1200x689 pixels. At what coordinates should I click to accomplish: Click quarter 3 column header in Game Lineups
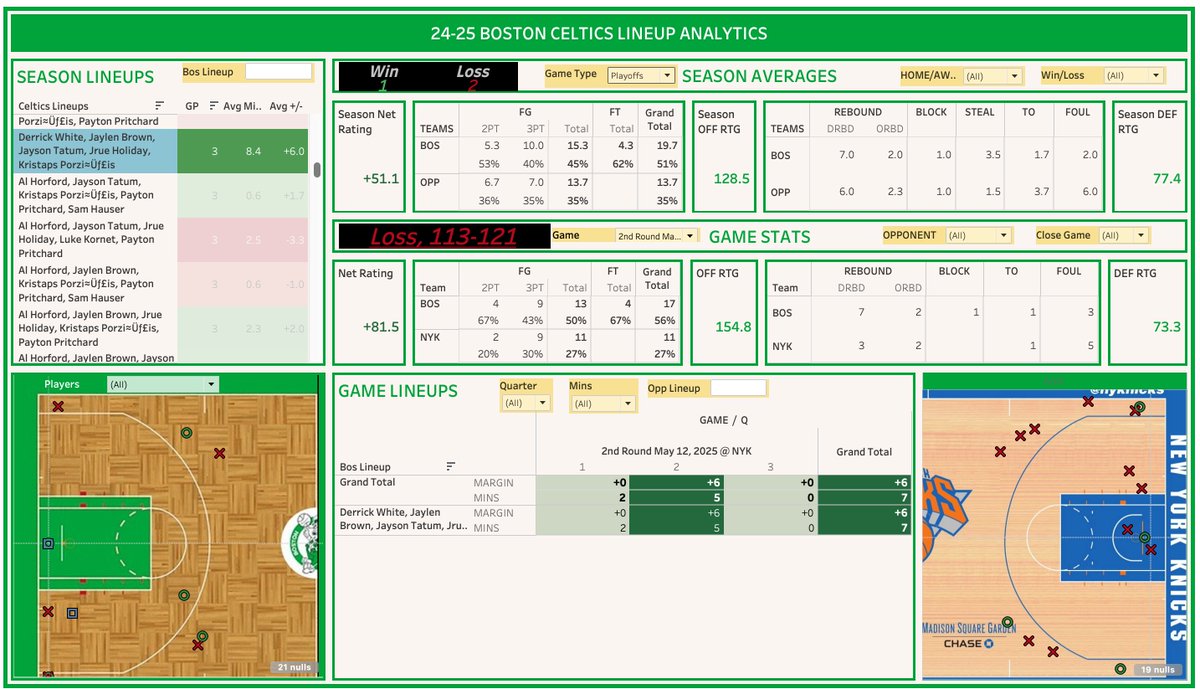(771, 467)
